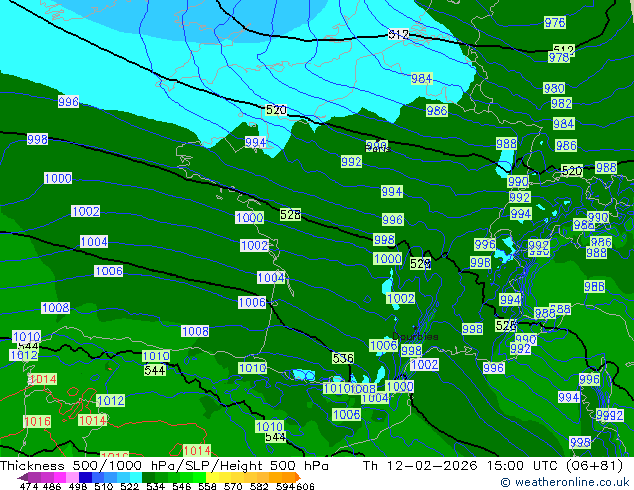Viewport: 634px width, 490px height.
Task: Click the black 536 height contour label
Action: tap(343, 358)
